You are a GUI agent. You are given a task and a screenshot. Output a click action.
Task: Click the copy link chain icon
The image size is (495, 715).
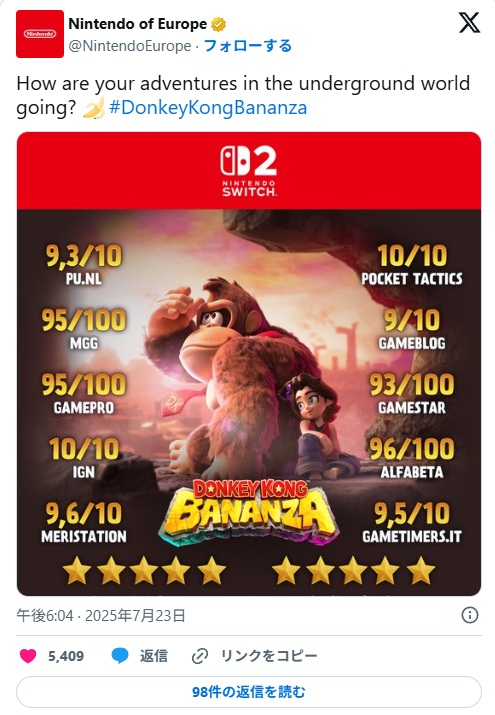tap(200, 656)
